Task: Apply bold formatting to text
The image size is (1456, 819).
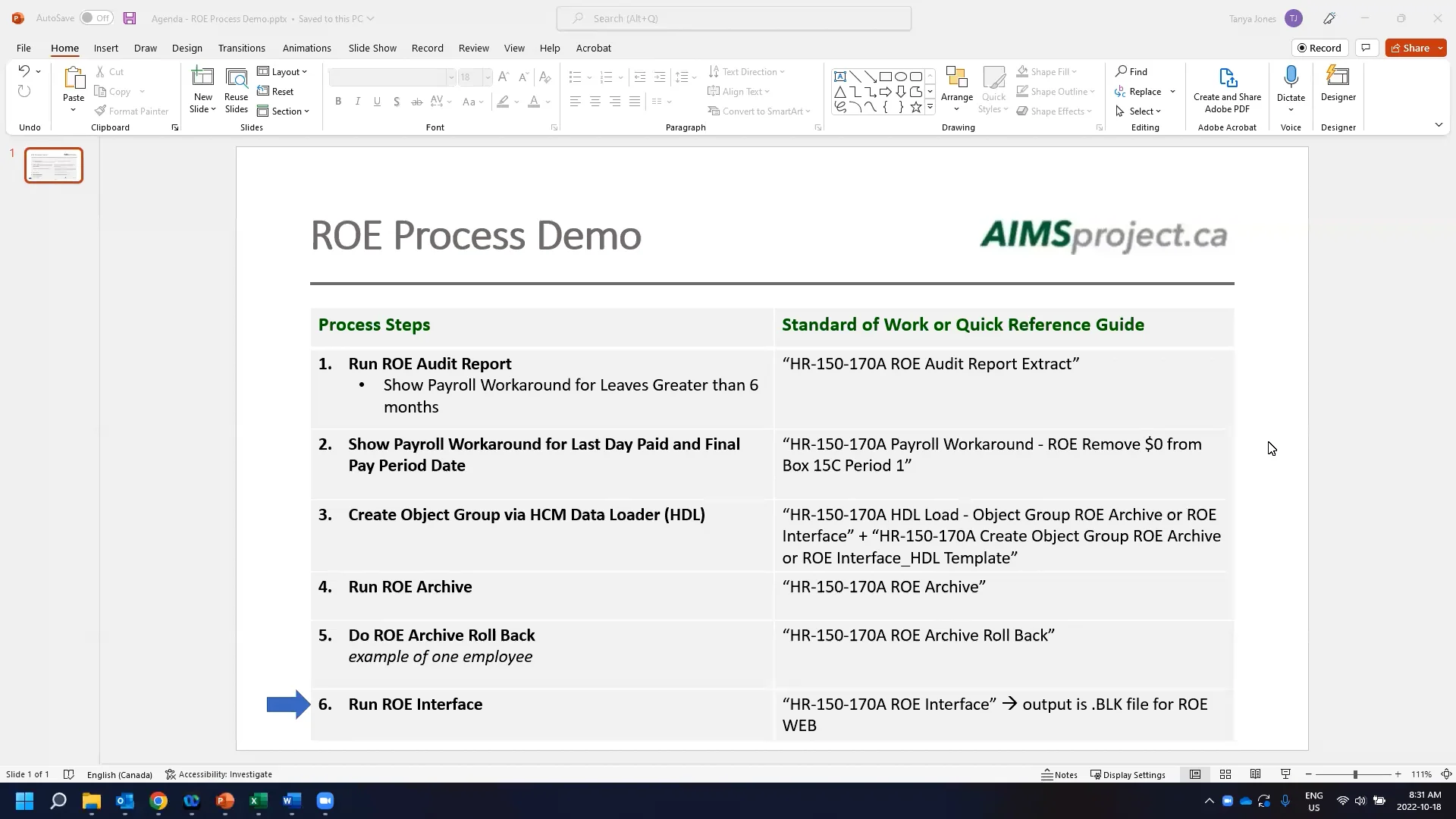Action: click(337, 101)
